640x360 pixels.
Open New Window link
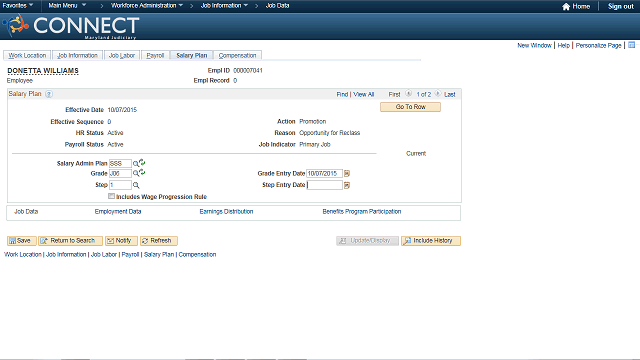coord(534,45)
